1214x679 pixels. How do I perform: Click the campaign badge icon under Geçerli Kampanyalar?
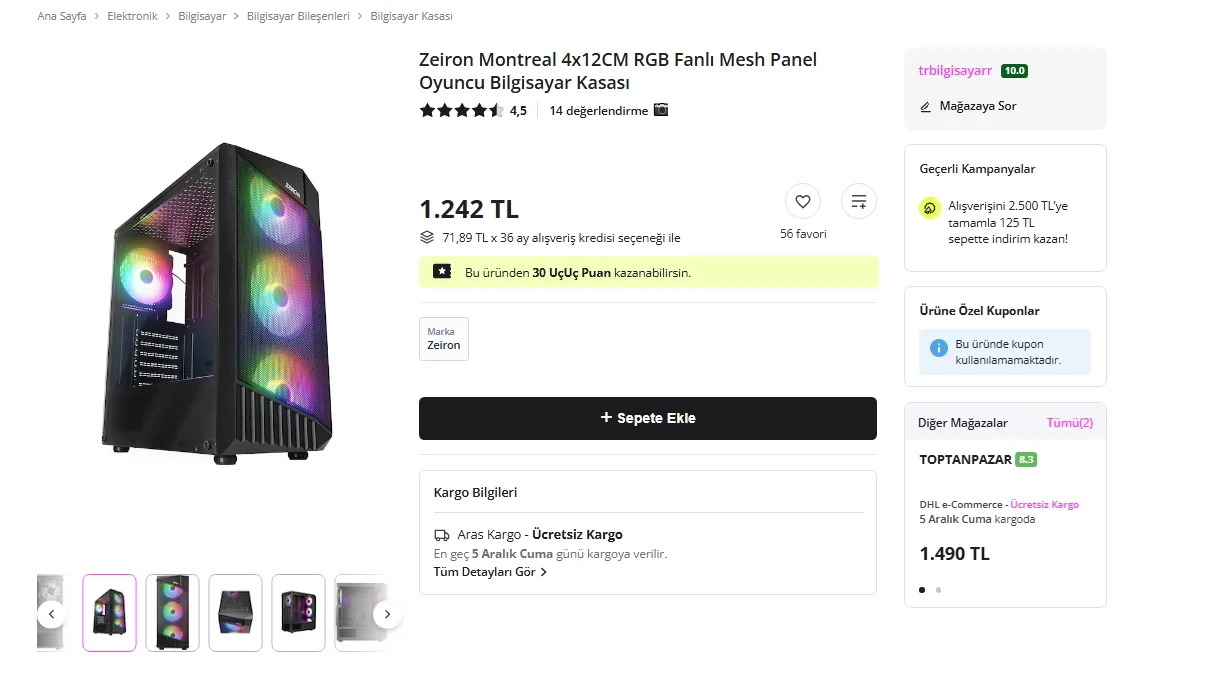click(x=929, y=208)
